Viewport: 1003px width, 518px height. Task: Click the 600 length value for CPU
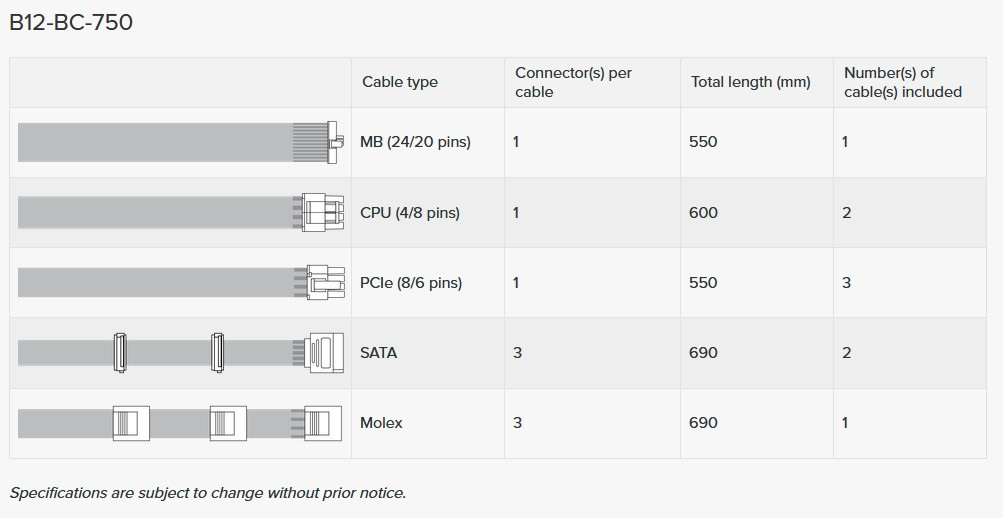pyautogui.click(x=703, y=212)
